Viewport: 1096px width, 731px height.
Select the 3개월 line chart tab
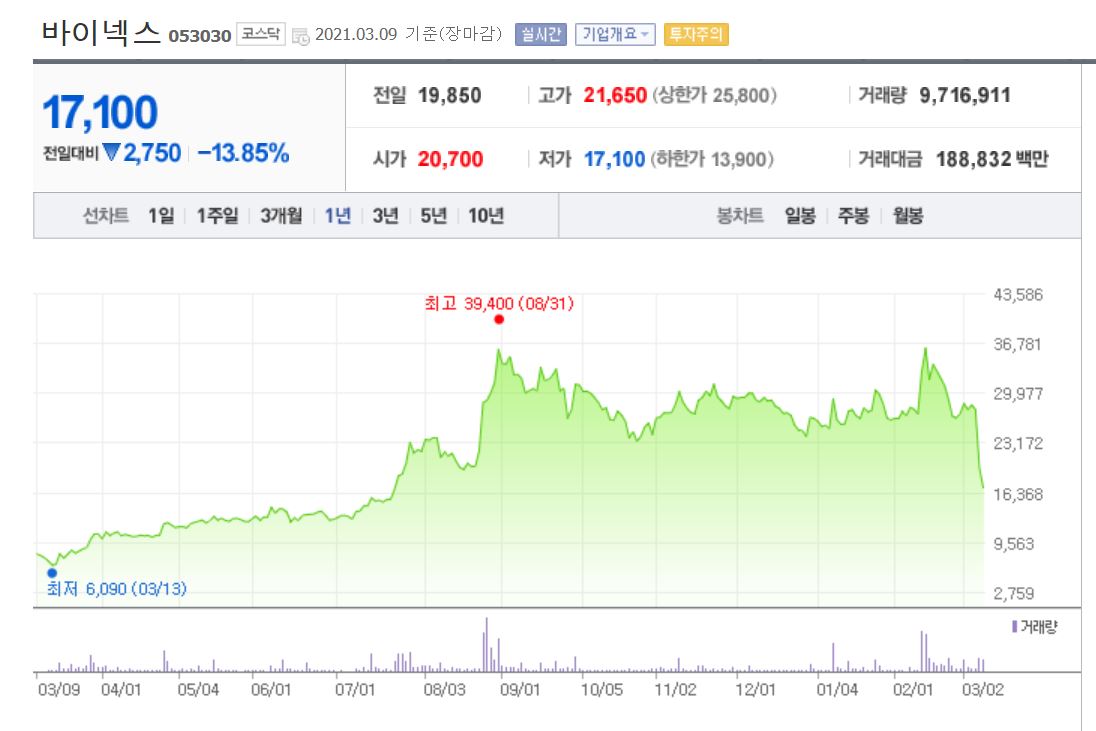(x=281, y=216)
